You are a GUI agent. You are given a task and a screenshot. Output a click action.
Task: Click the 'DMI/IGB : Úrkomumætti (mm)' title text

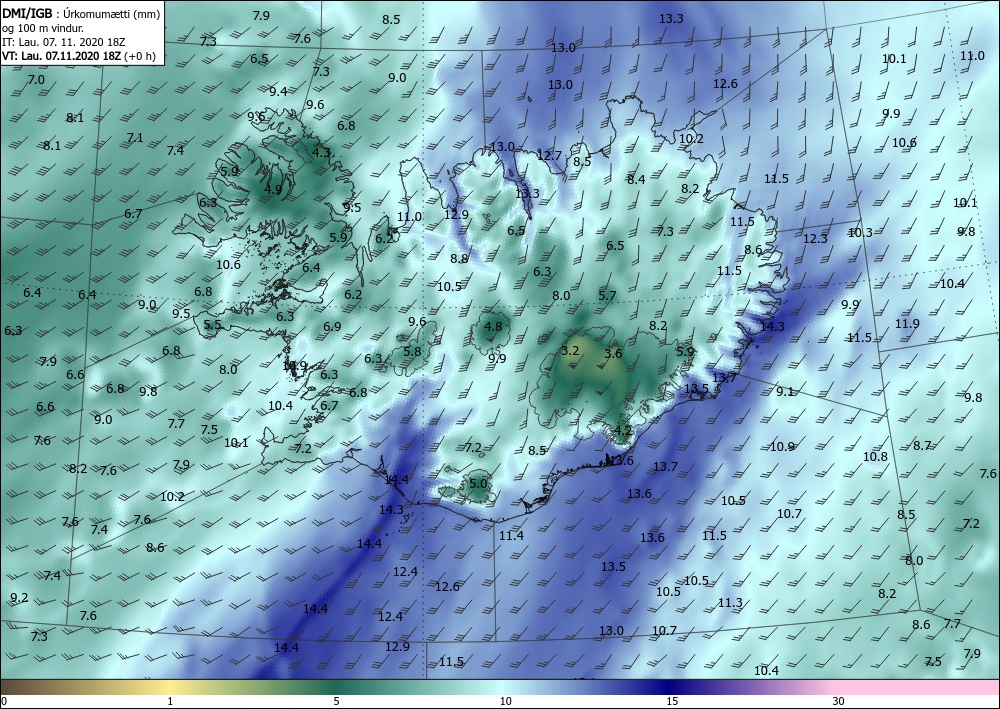coord(81,13)
